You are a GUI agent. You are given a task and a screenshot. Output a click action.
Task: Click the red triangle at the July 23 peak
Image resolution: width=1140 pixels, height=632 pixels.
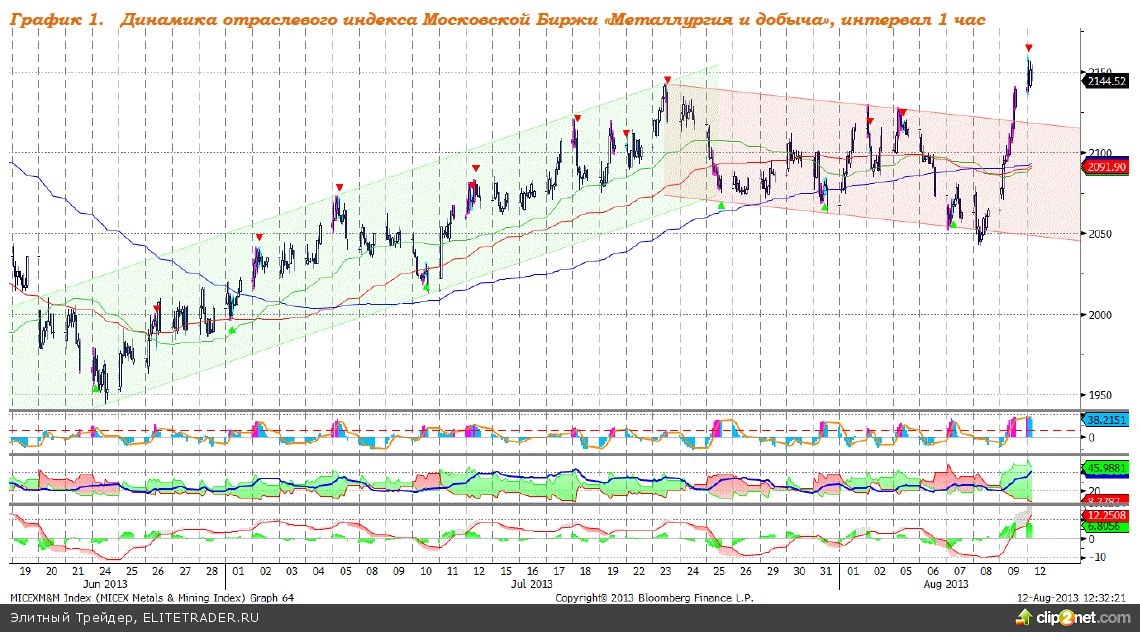coord(667,79)
